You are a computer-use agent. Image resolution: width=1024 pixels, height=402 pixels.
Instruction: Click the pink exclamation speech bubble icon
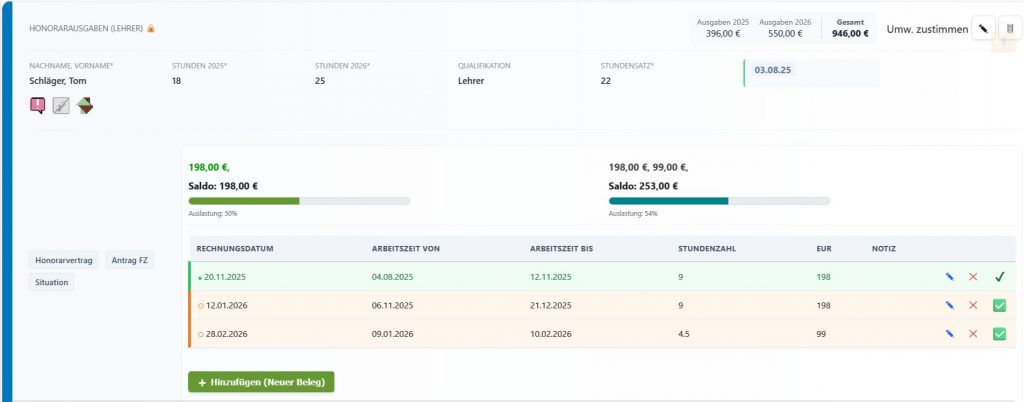pos(38,105)
